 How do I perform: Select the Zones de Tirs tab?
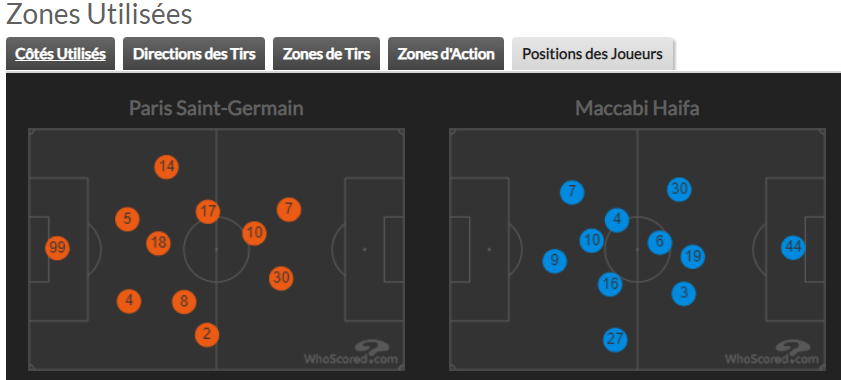pos(327,54)
